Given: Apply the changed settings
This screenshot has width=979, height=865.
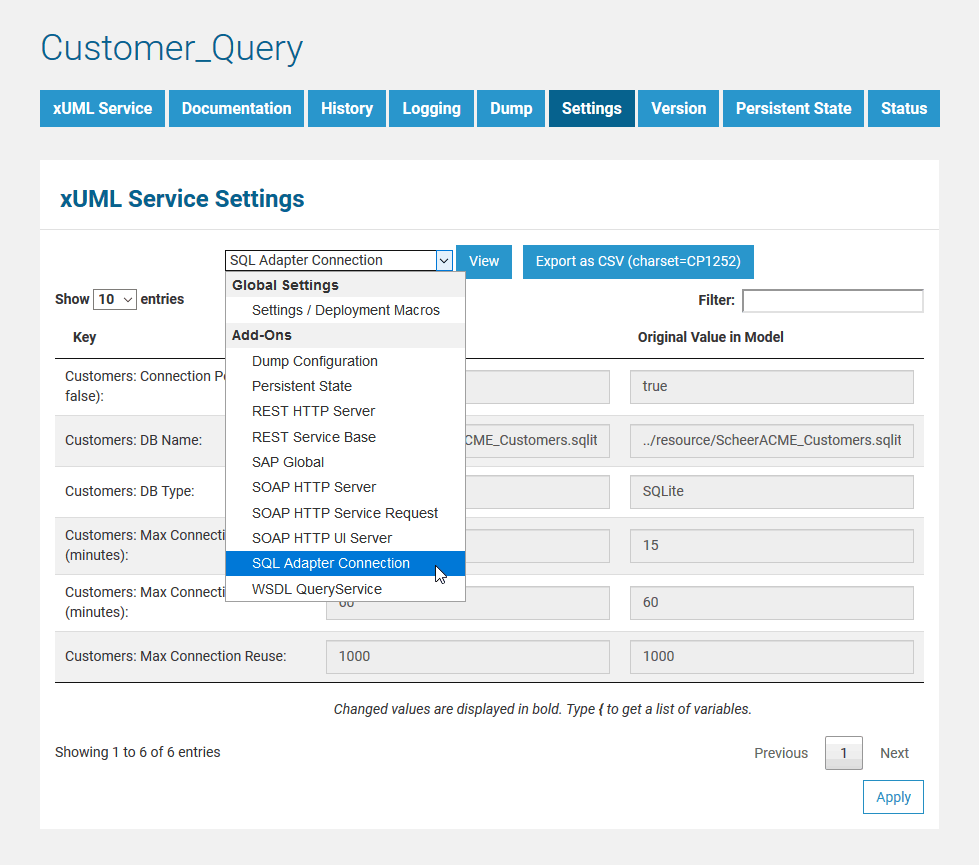Looking at the screenshot, I should 893,797.
